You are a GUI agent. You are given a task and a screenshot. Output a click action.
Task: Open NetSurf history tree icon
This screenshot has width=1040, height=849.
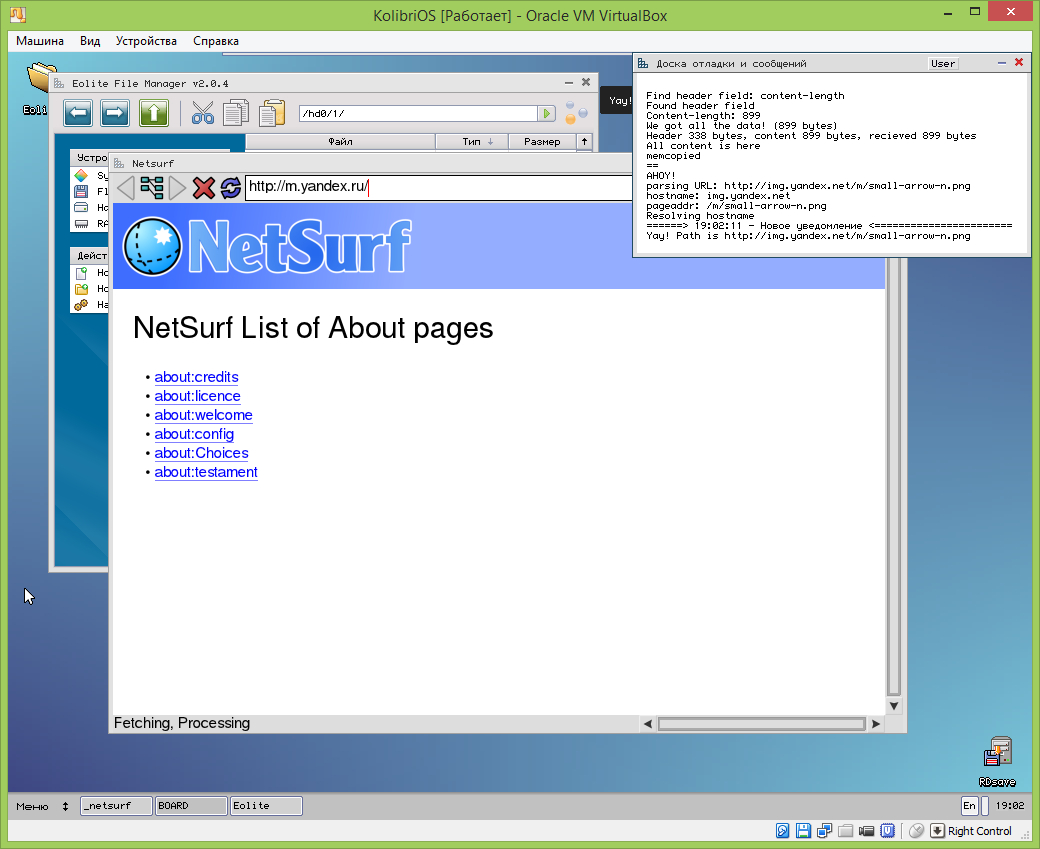coord(152,187)
